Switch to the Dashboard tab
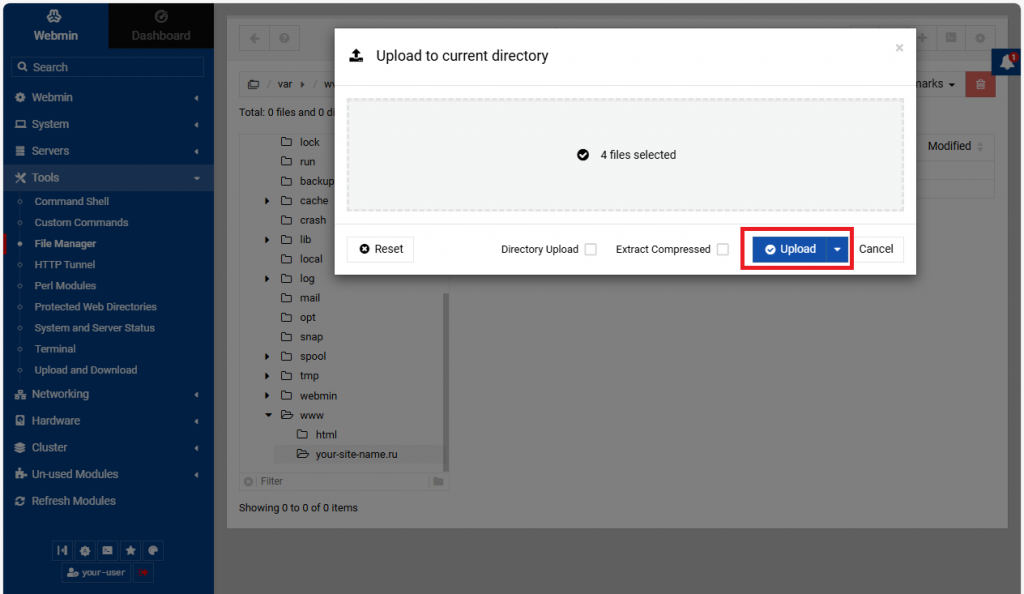The width and height of the screenshot is (1024, 594). (161, 26)
